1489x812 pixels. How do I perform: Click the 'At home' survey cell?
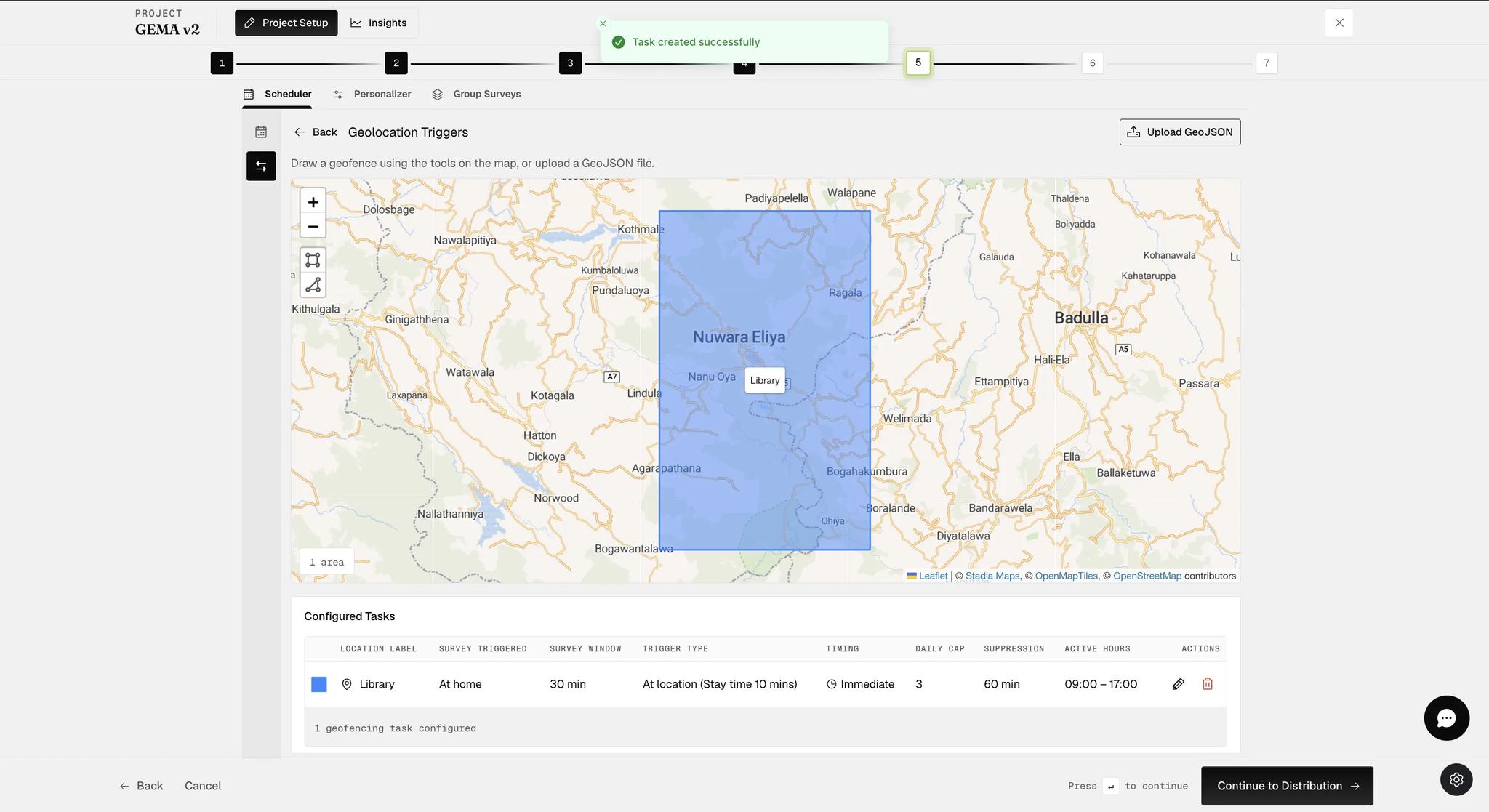click(x=460, y=684)
